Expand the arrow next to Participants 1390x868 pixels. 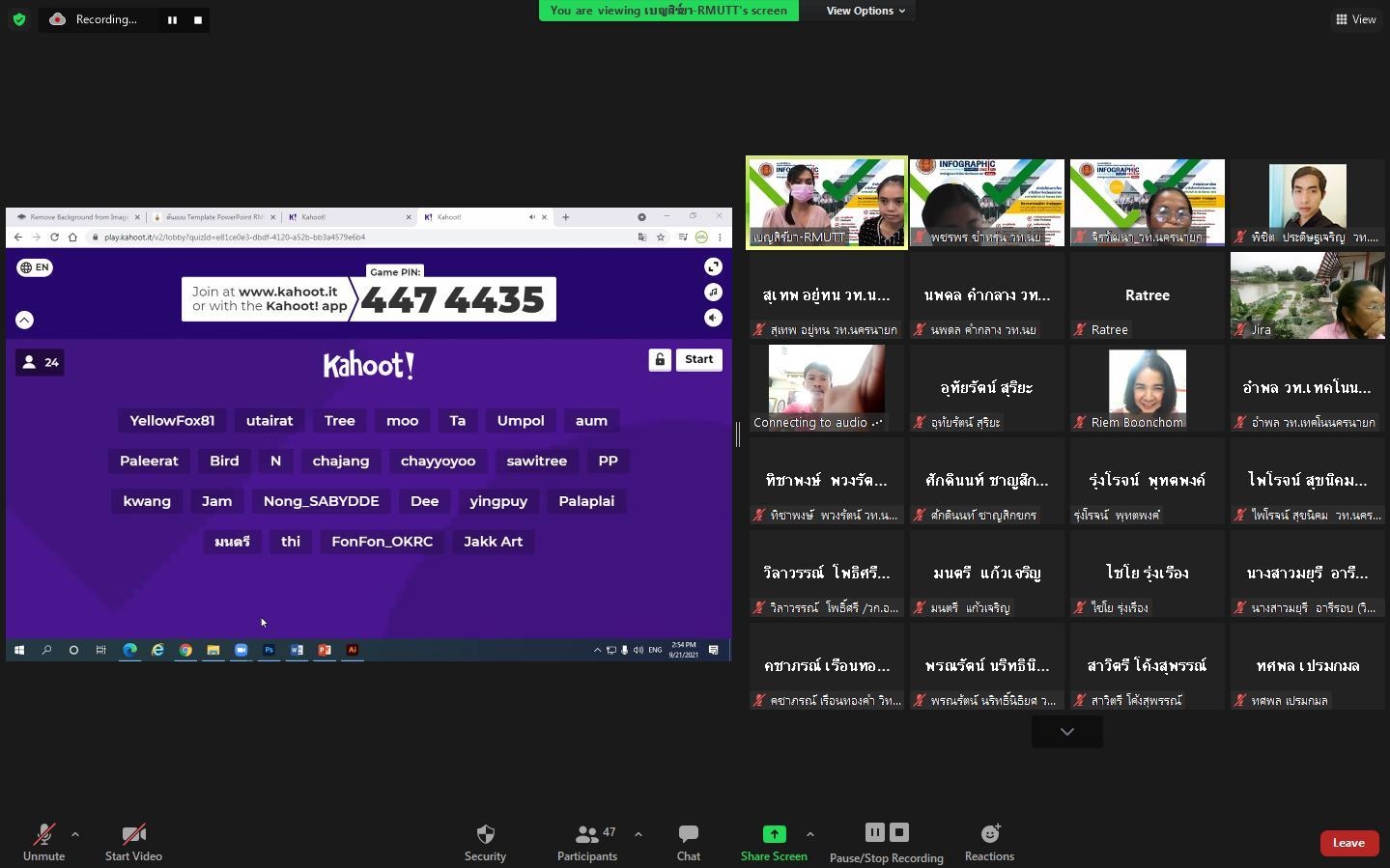coord(638,834)
